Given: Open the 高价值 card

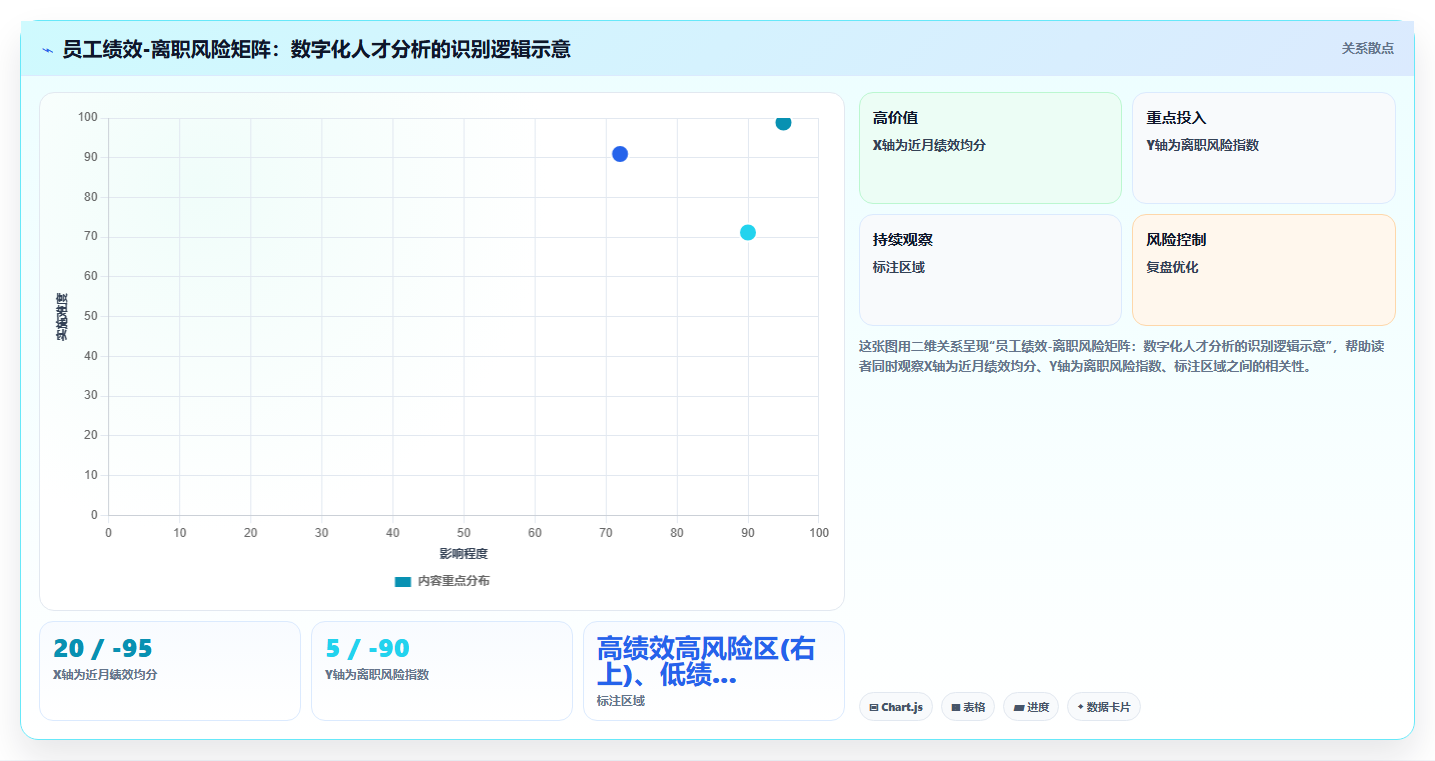Looking at the screenshot, I should pyautogui.click(x=990, y=148).
